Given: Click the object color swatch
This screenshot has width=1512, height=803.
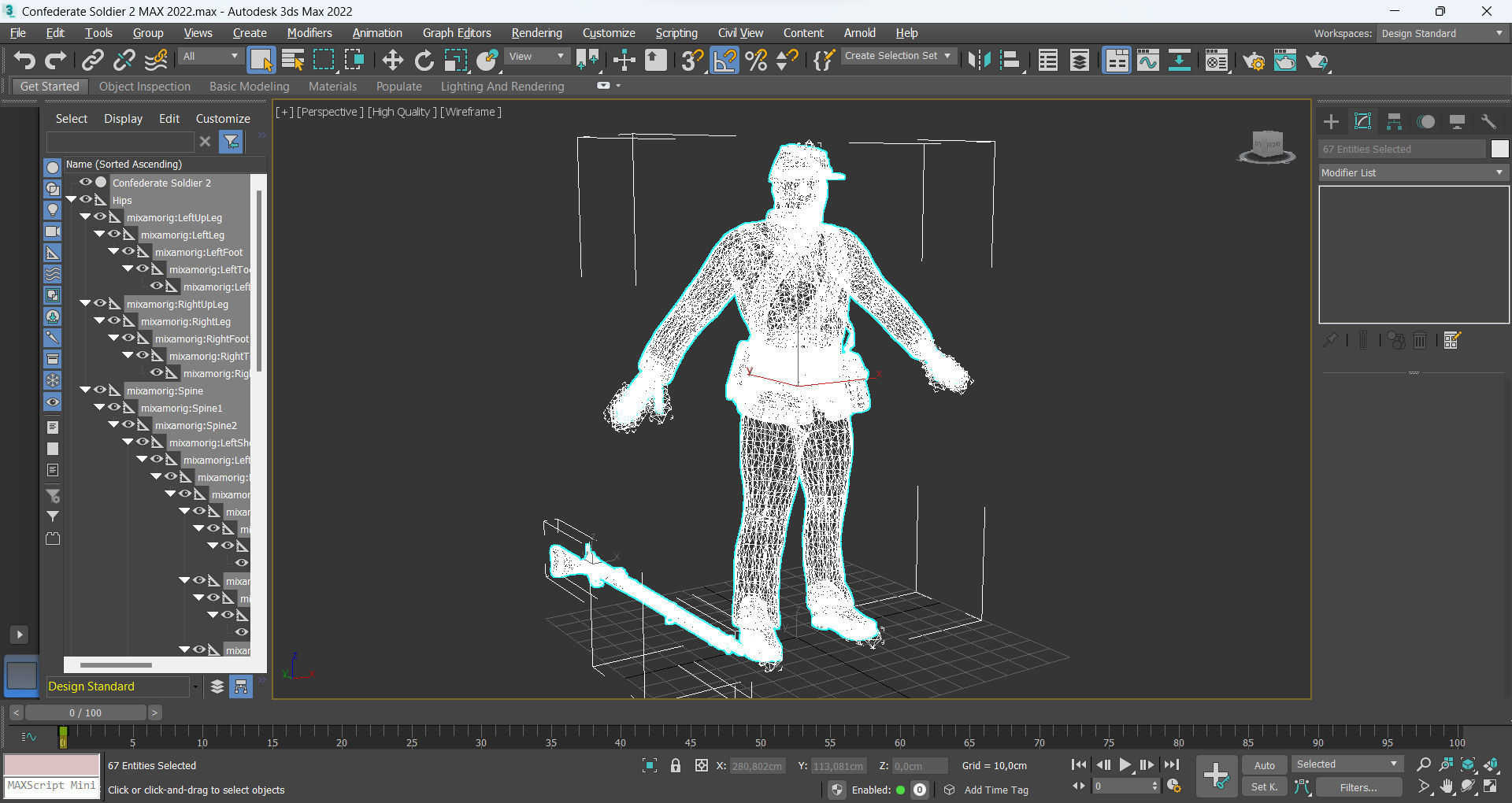Looking at the screenshot, I should (1499, 149).
